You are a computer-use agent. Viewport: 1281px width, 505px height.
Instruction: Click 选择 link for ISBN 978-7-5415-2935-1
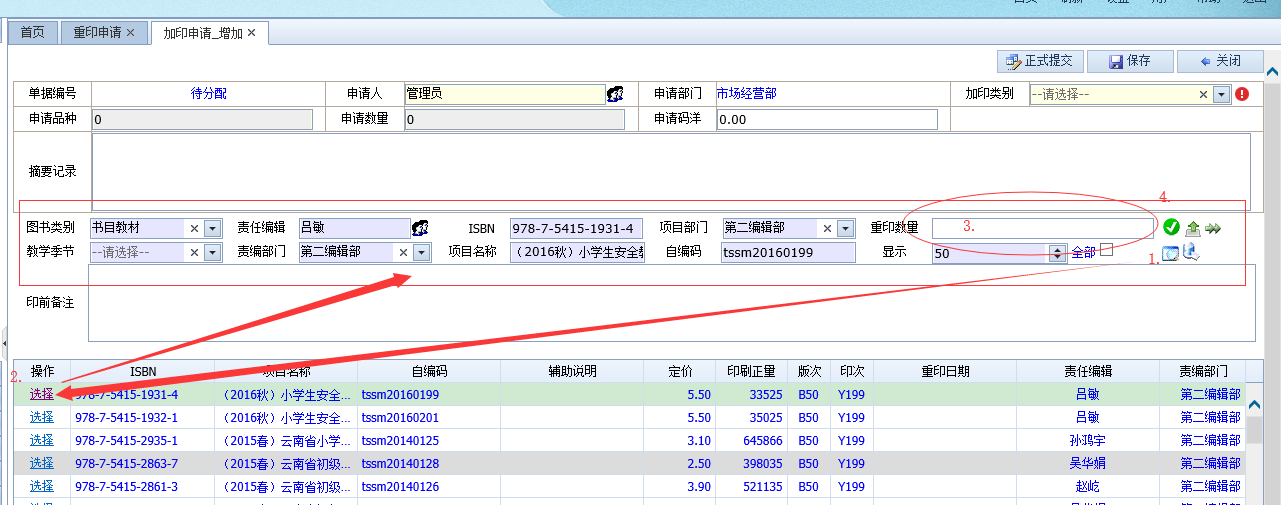[x=41, y=440]
